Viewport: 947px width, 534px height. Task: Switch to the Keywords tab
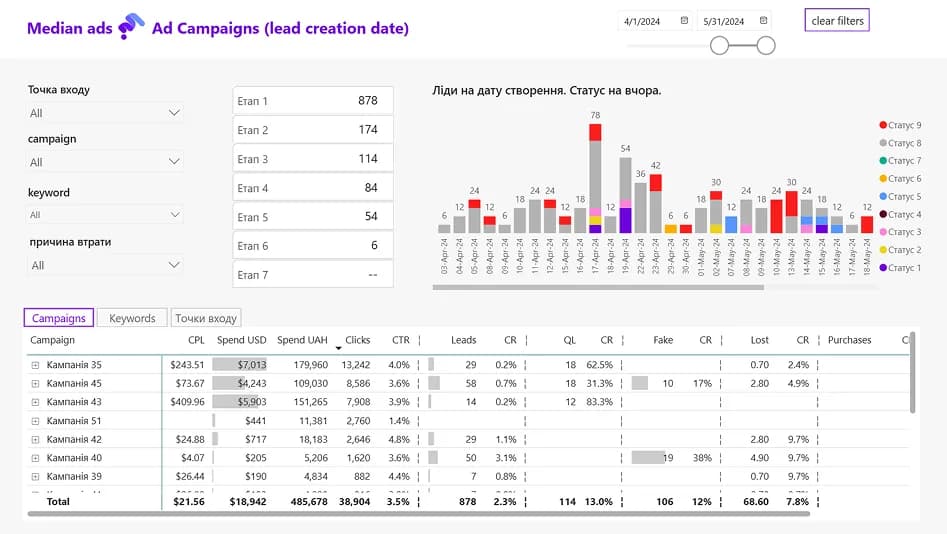click(x=132, y=318)
